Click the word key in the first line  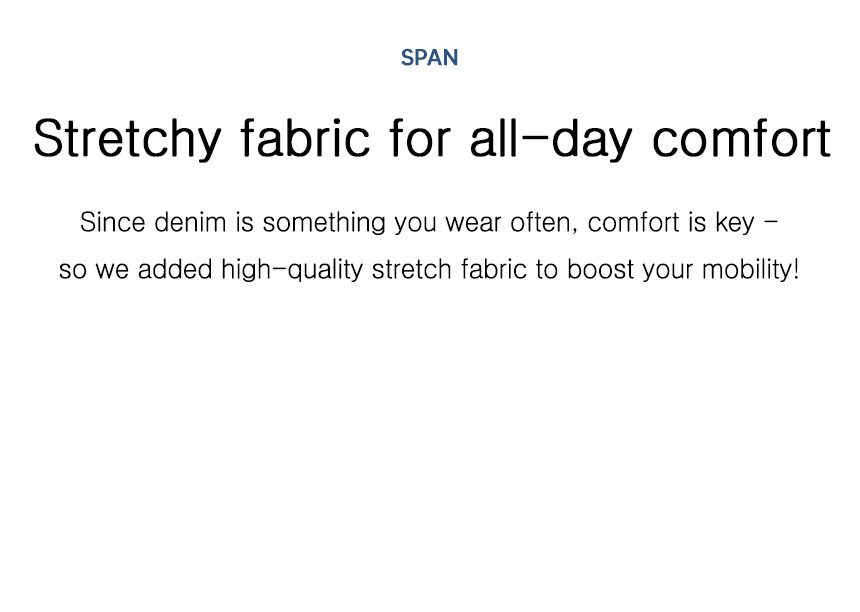(735, 224)
